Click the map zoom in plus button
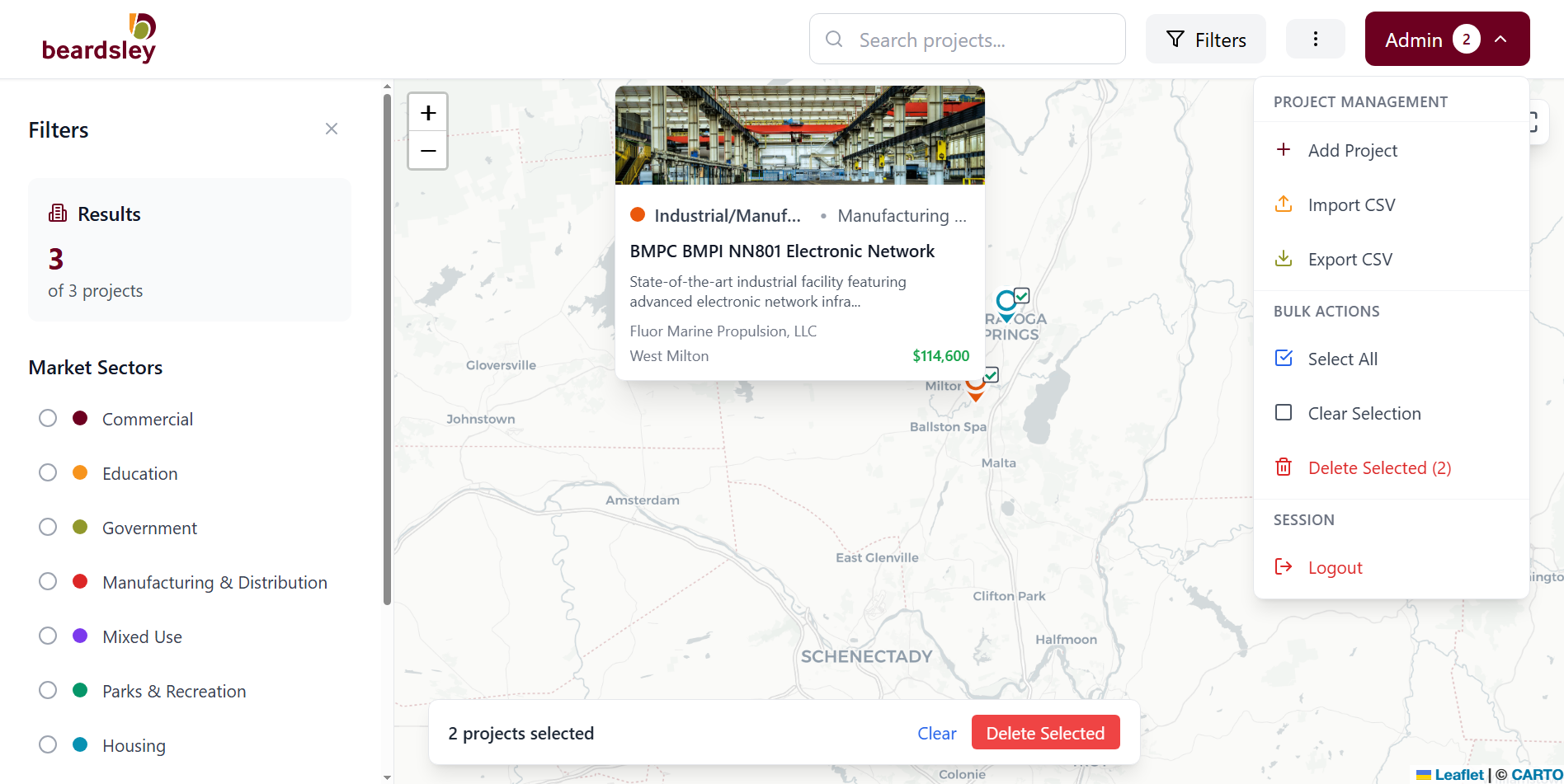 click(427, 113)
